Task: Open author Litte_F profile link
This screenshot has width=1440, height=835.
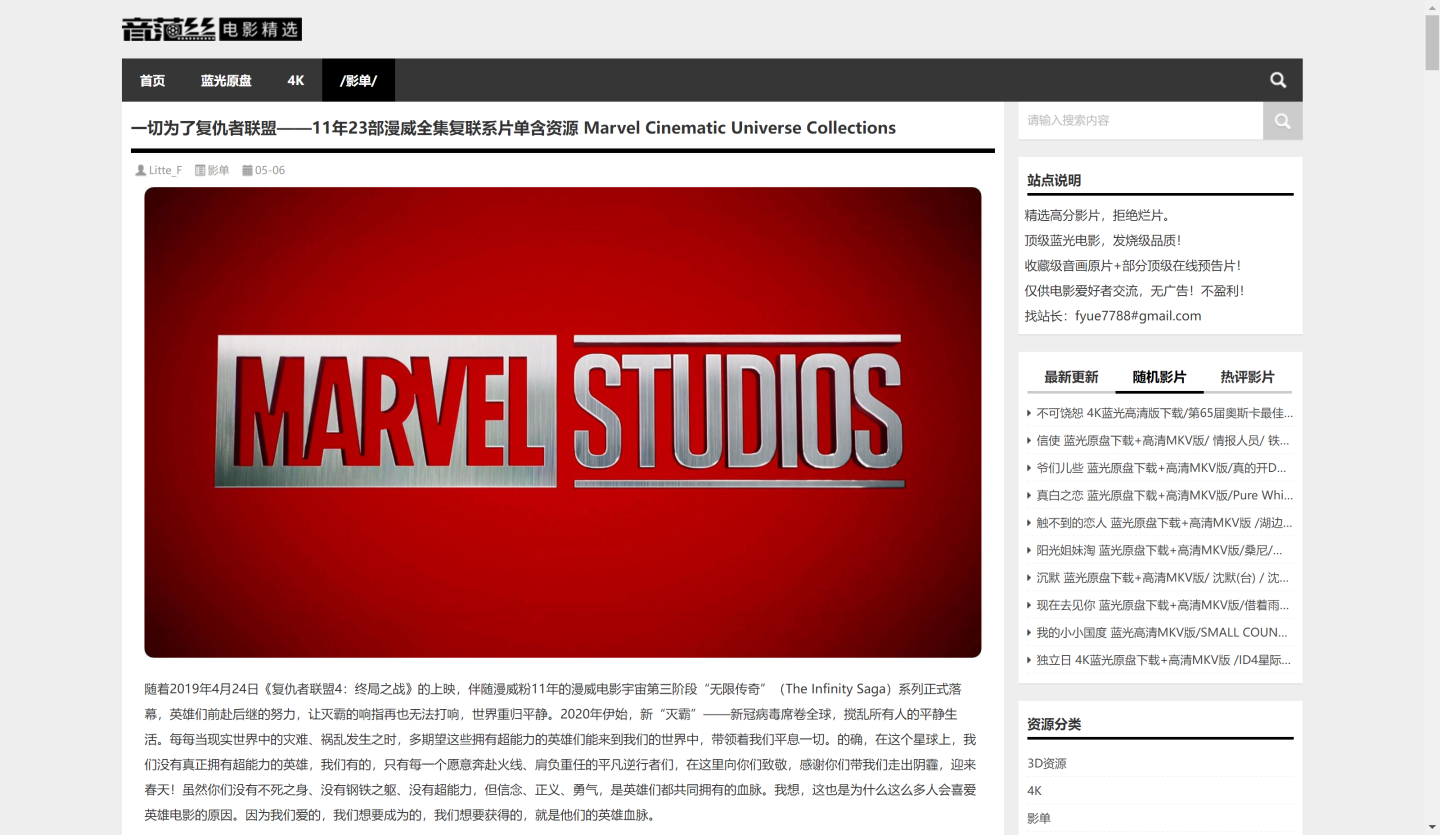Action: pos(165,170)
